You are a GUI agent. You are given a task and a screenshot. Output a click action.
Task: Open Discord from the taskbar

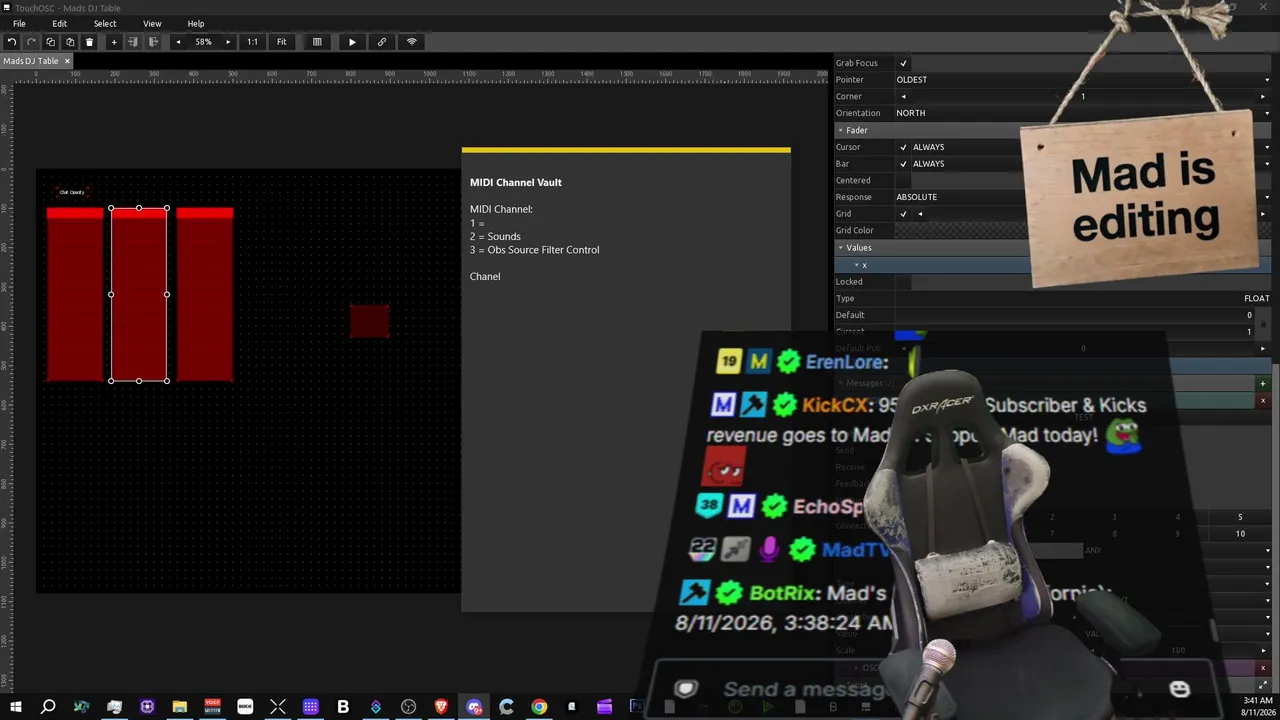tap(474, 707)
